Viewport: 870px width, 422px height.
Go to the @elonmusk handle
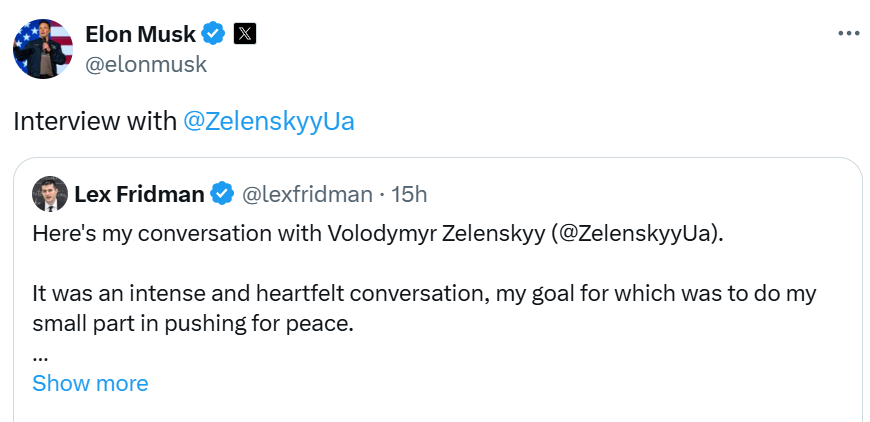(x=146, y=64)
